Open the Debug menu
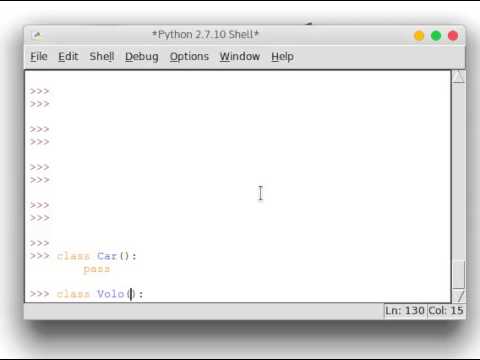This screenshot has width=480, height=360. click(142, 57)
